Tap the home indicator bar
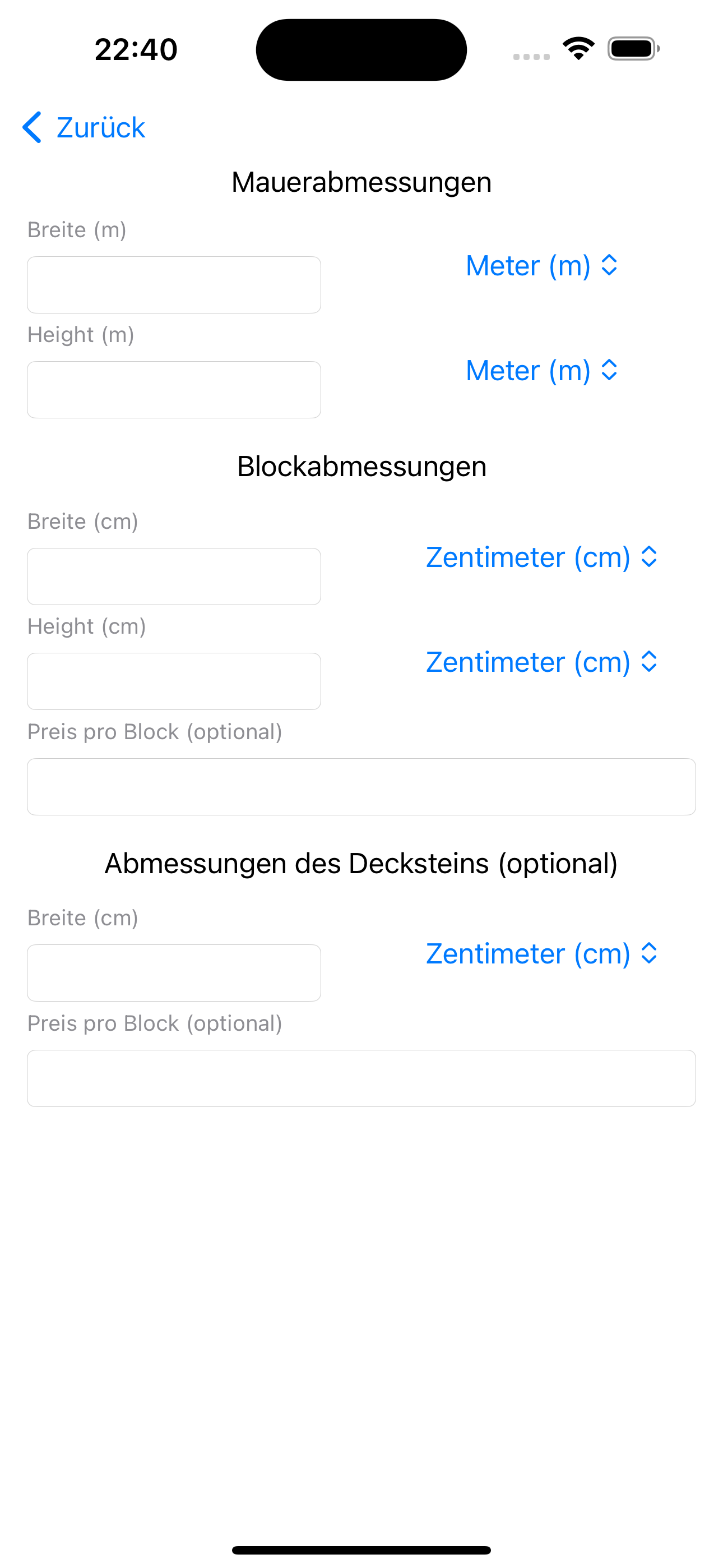 [361, 1549]
